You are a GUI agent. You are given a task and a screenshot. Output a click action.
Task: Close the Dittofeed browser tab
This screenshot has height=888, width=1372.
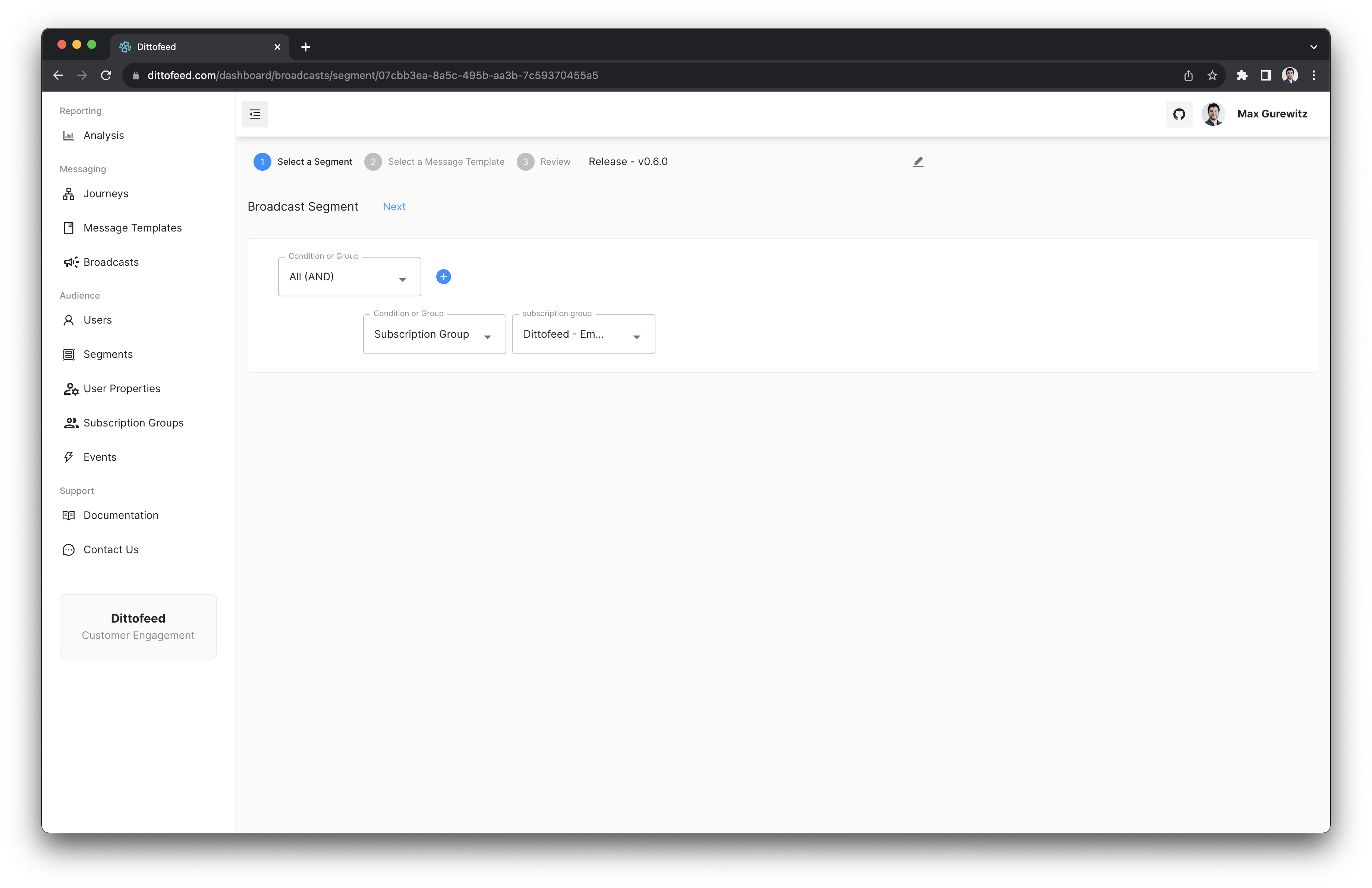[277, 47]
